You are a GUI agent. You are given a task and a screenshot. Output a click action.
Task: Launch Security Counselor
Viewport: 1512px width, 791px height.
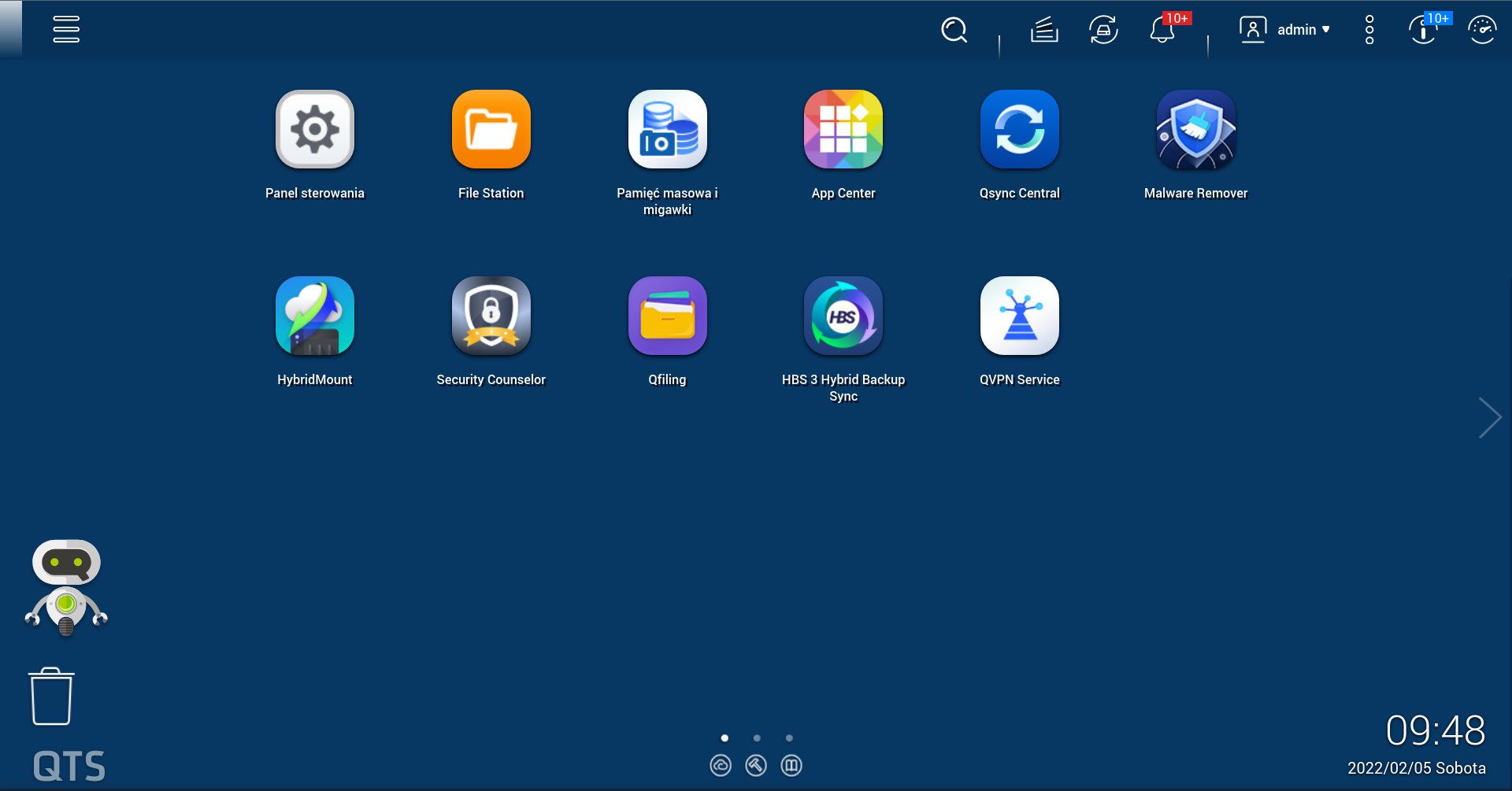tap(491, 316)
